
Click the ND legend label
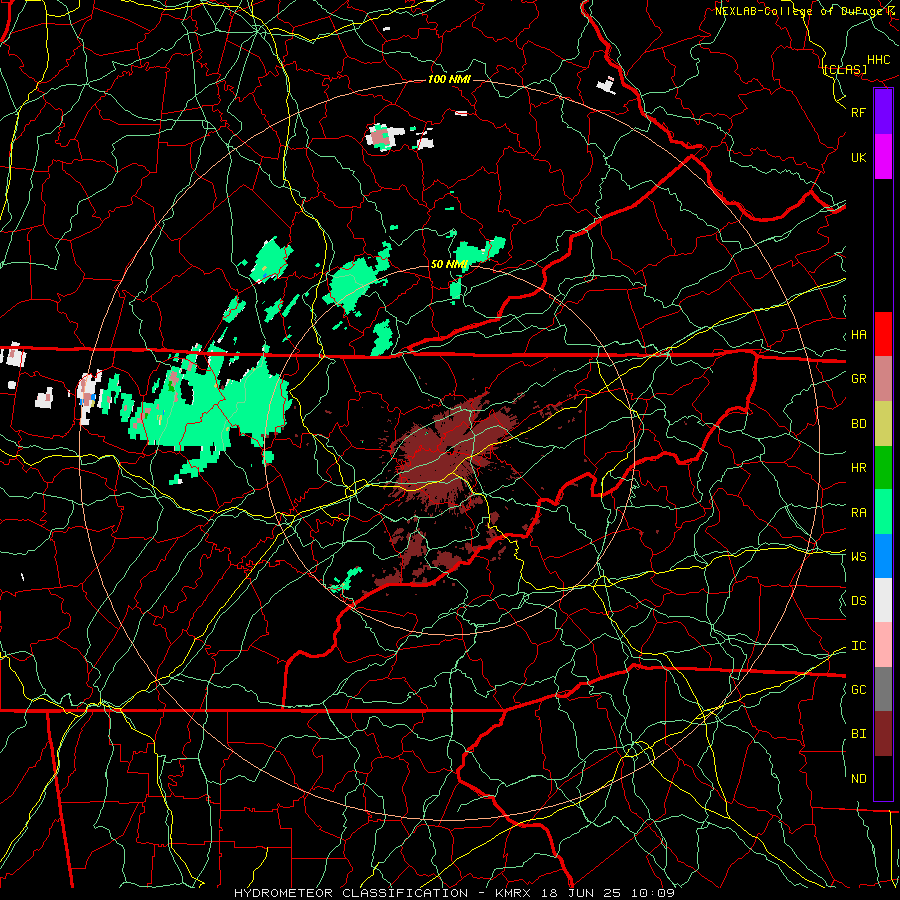[859, 779]
